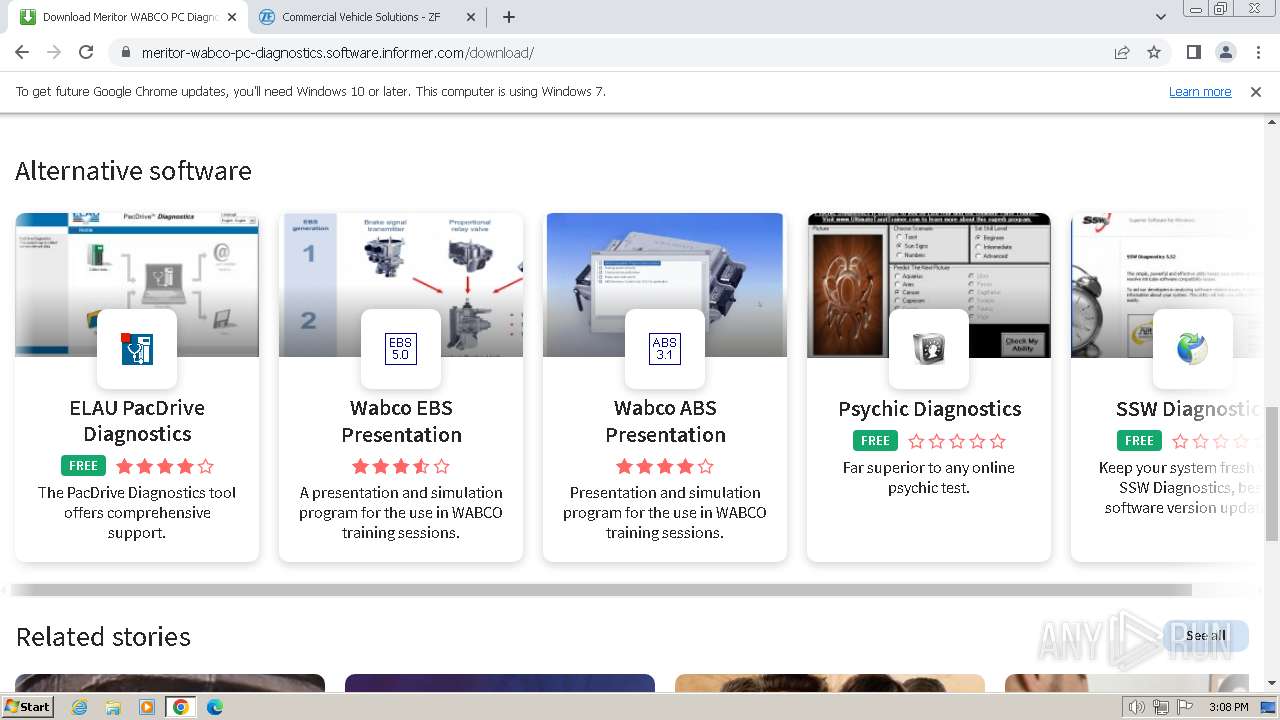Viewport: 1280px width, 720px height.
Task: Click the SSW Diagnostics globe icon
Action: 1192,349
